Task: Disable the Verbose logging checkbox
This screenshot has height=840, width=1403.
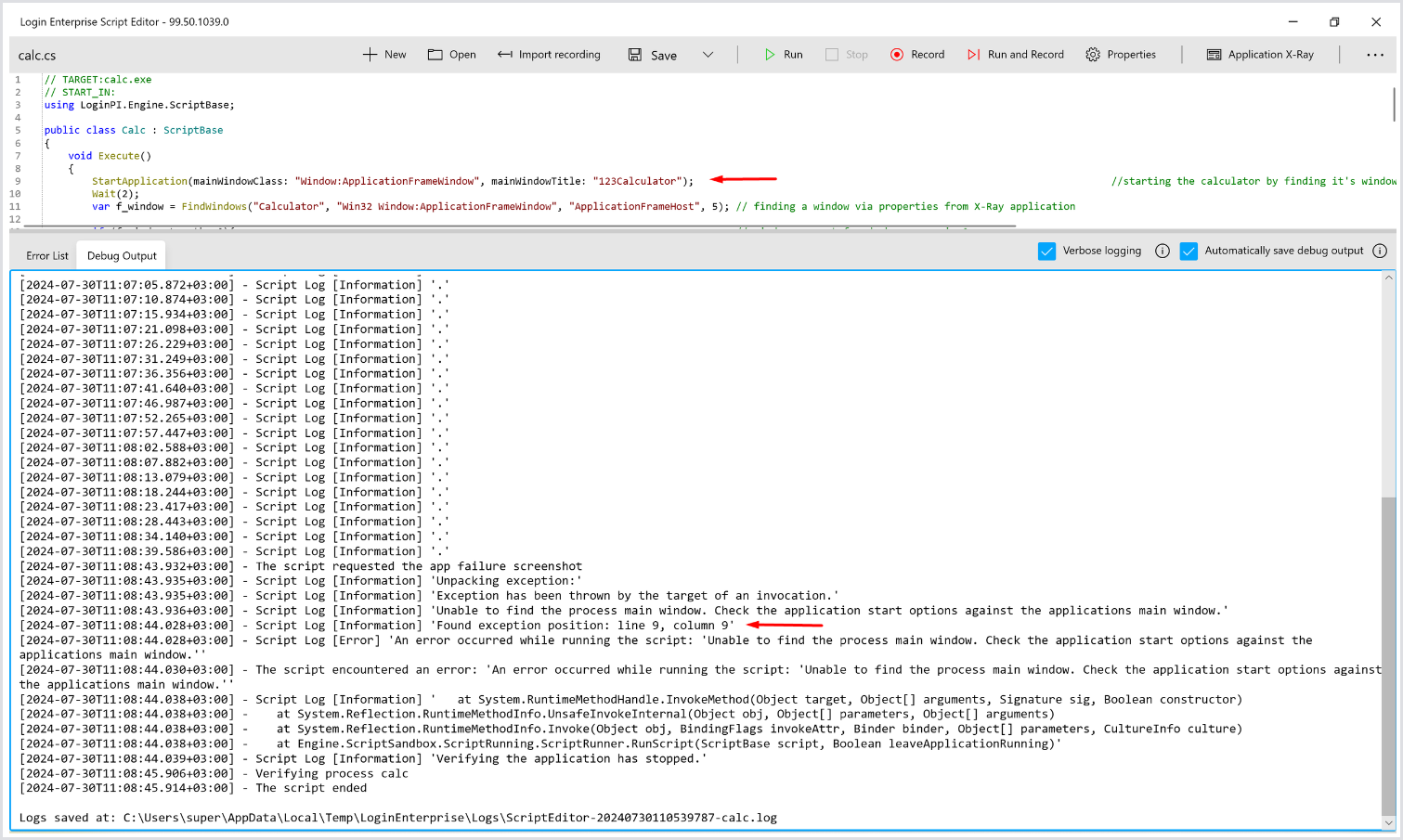Action: pyautogui.click(x=1046, y=251)
